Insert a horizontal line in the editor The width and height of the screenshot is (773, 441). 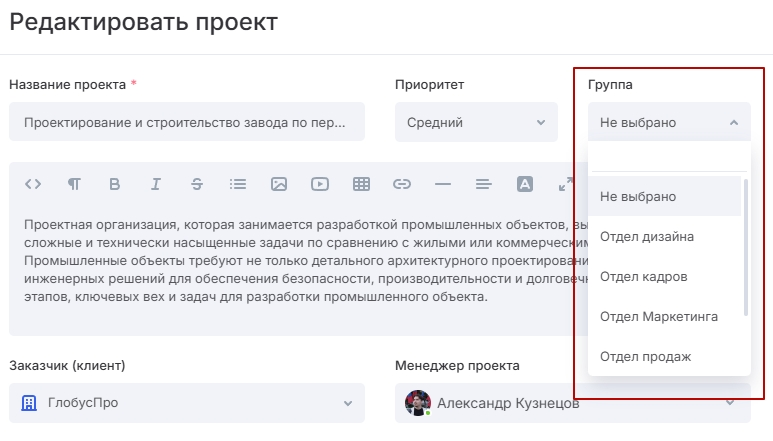[443, 184]
